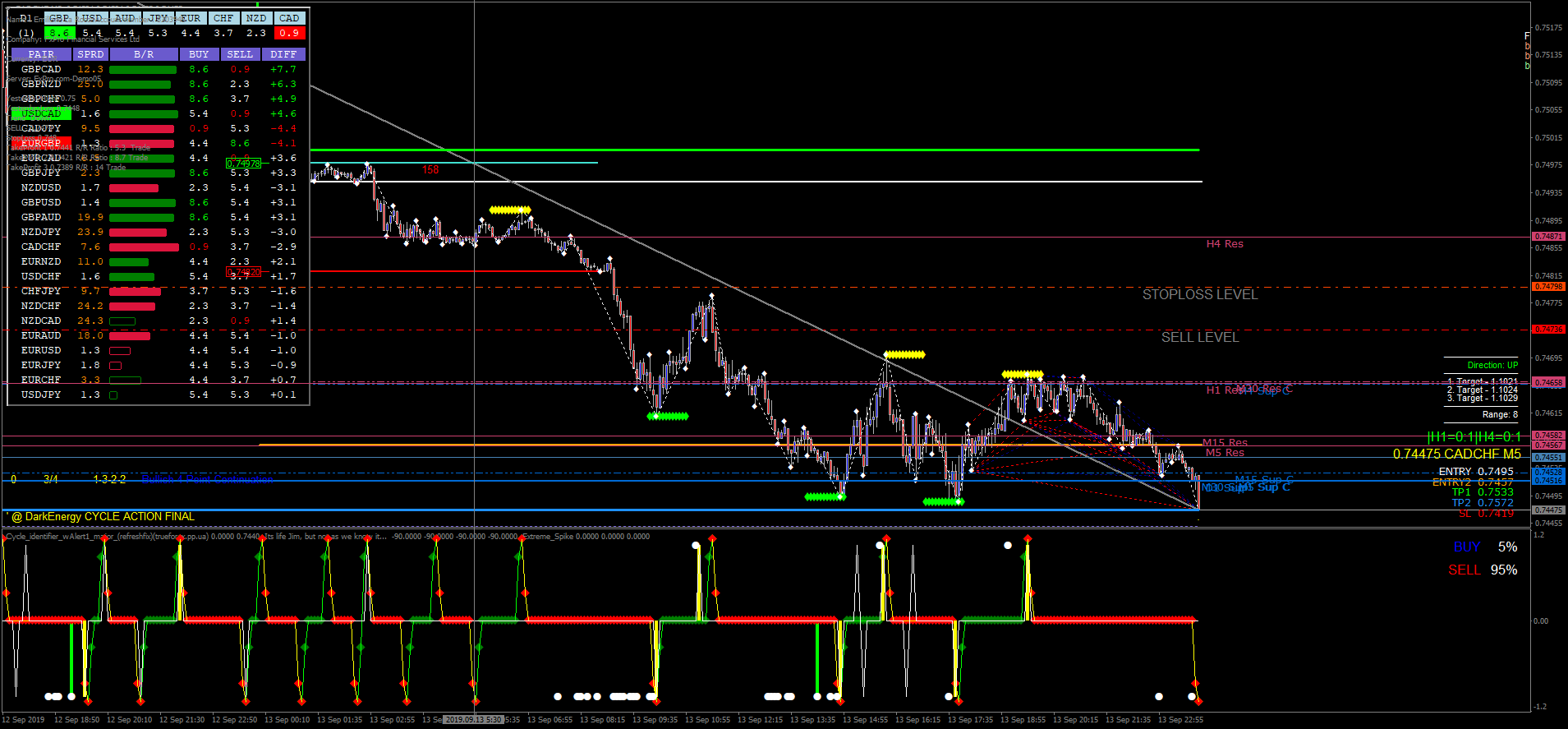Click the hollow B/R box for USDJPY
Viewport: 1568px width, 729px height.
113,395
